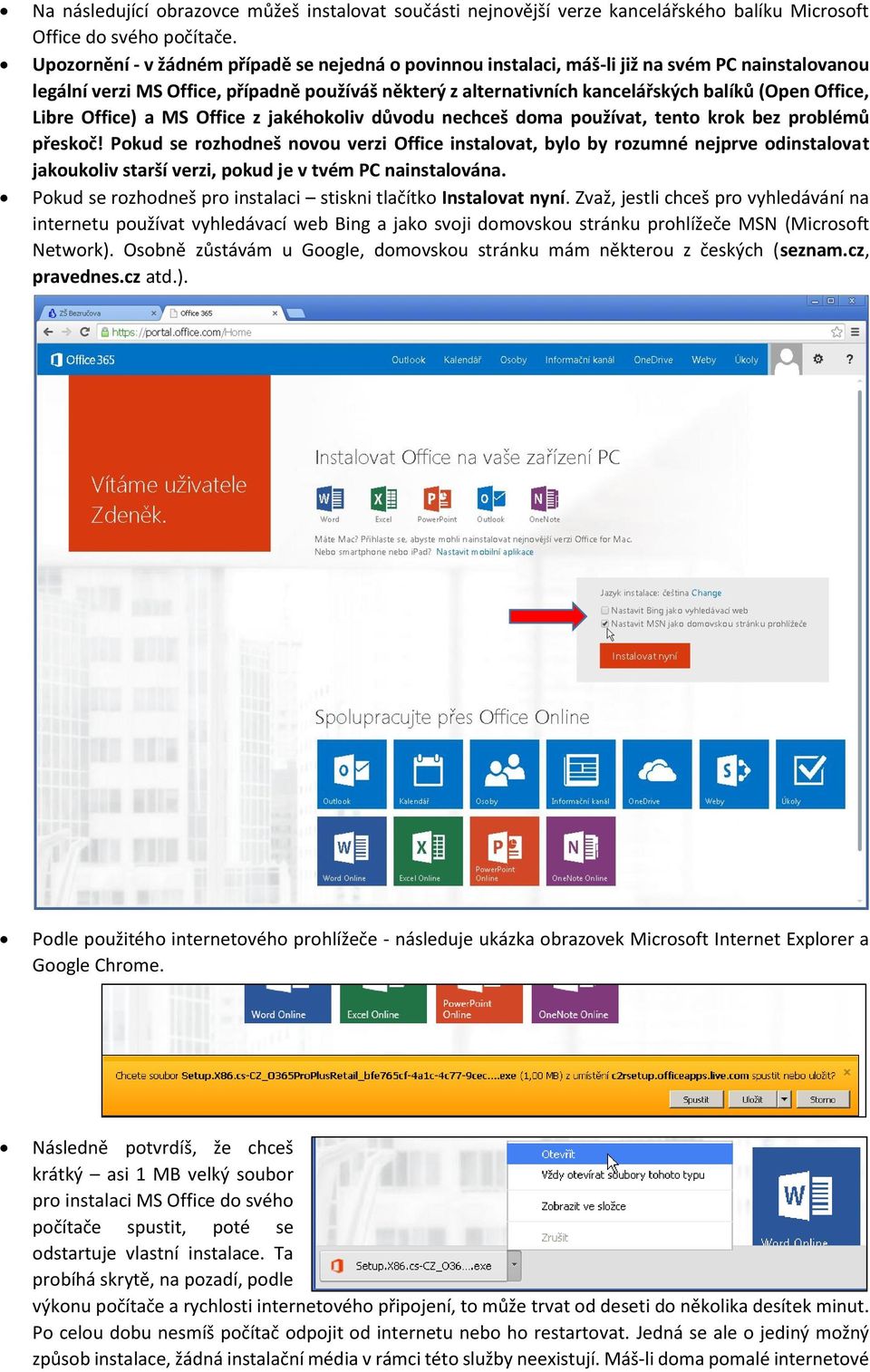The width and height of the screenshot is (870, 1372).
Task: Open the OneDrive cloud tile
Action: click(x=657, y=774)
